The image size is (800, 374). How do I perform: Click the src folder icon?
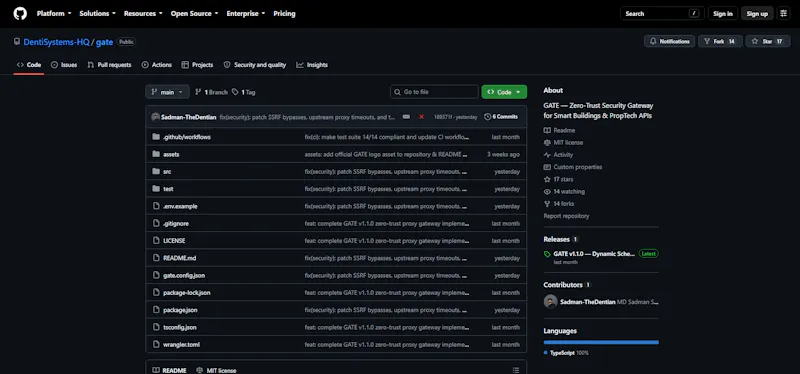pos(156,171)
